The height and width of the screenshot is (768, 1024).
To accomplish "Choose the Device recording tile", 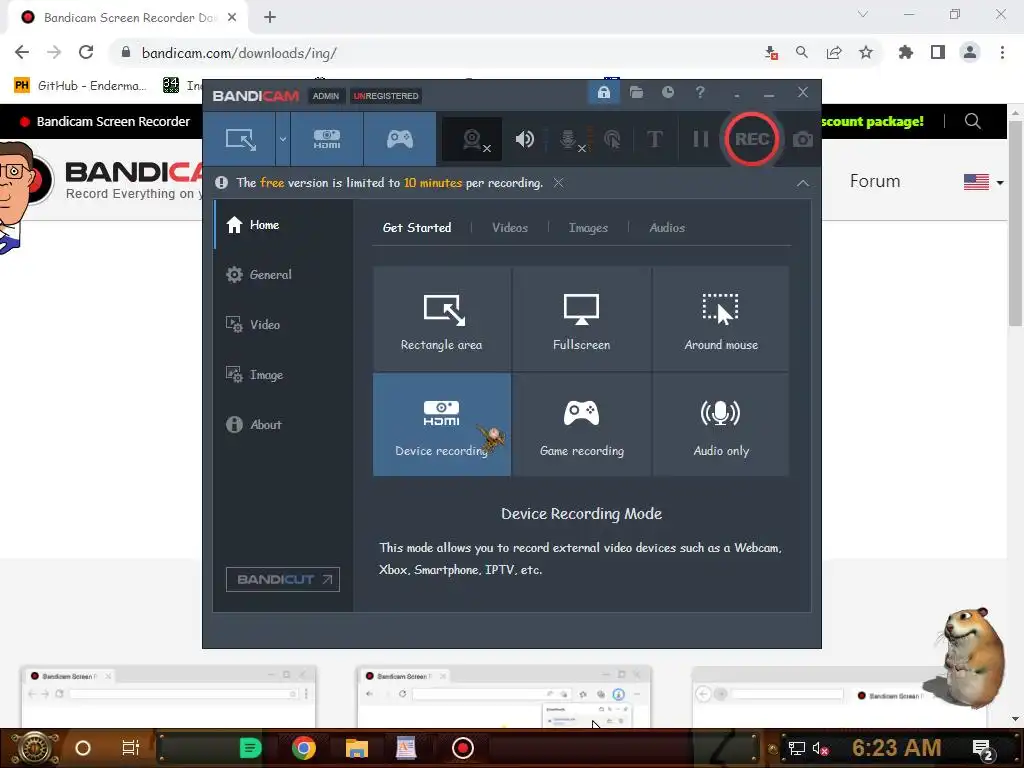I will point(441,424).
